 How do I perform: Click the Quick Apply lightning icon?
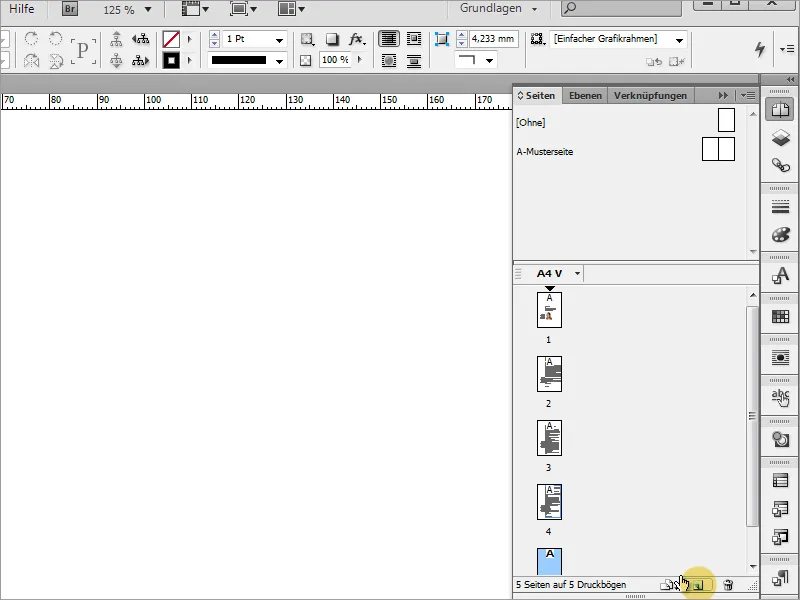(760, 49)
